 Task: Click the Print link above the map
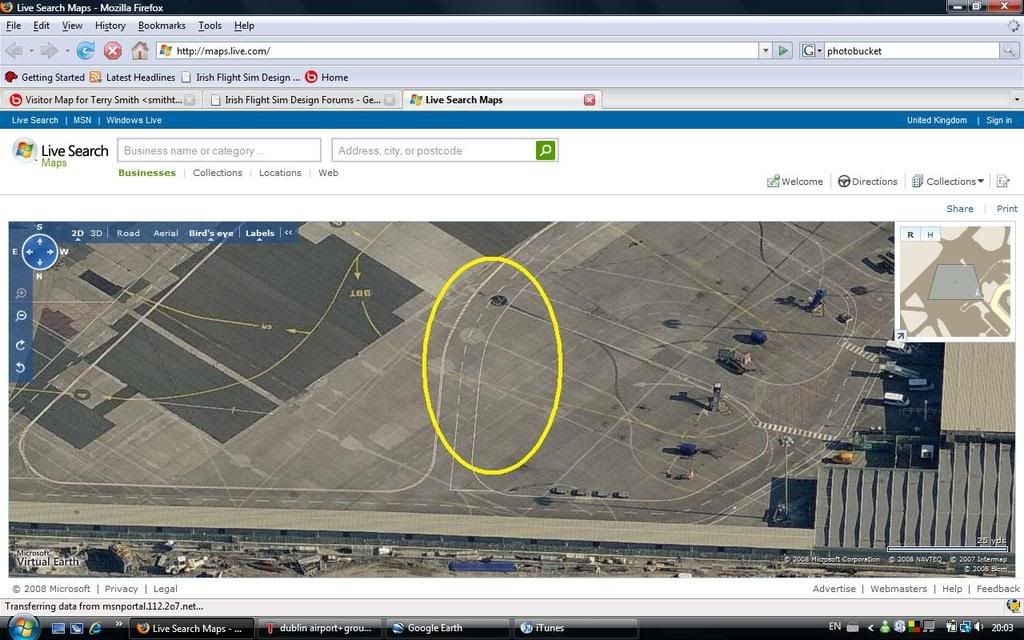1006,209
